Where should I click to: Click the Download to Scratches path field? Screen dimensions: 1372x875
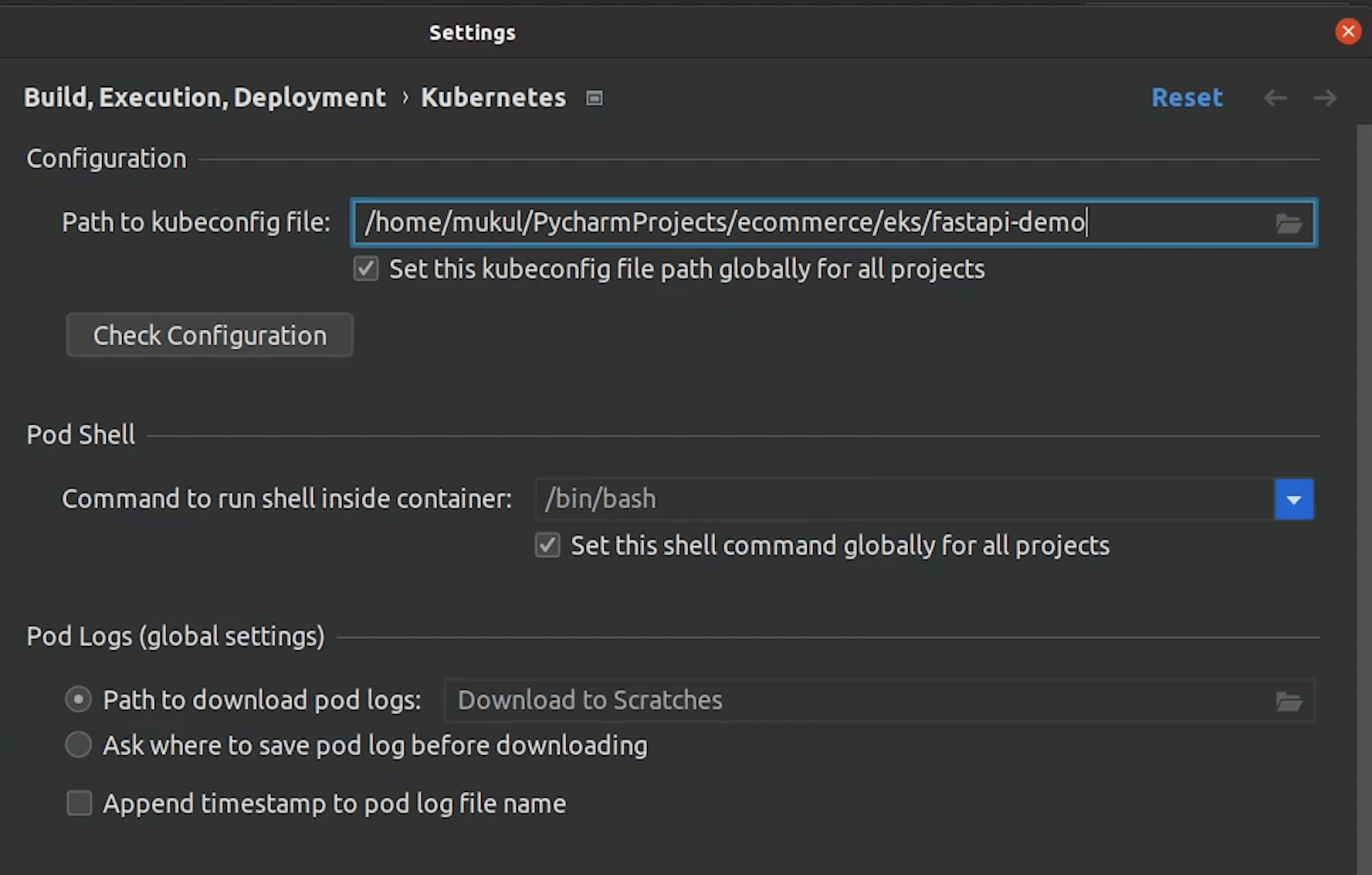point(851,701)
